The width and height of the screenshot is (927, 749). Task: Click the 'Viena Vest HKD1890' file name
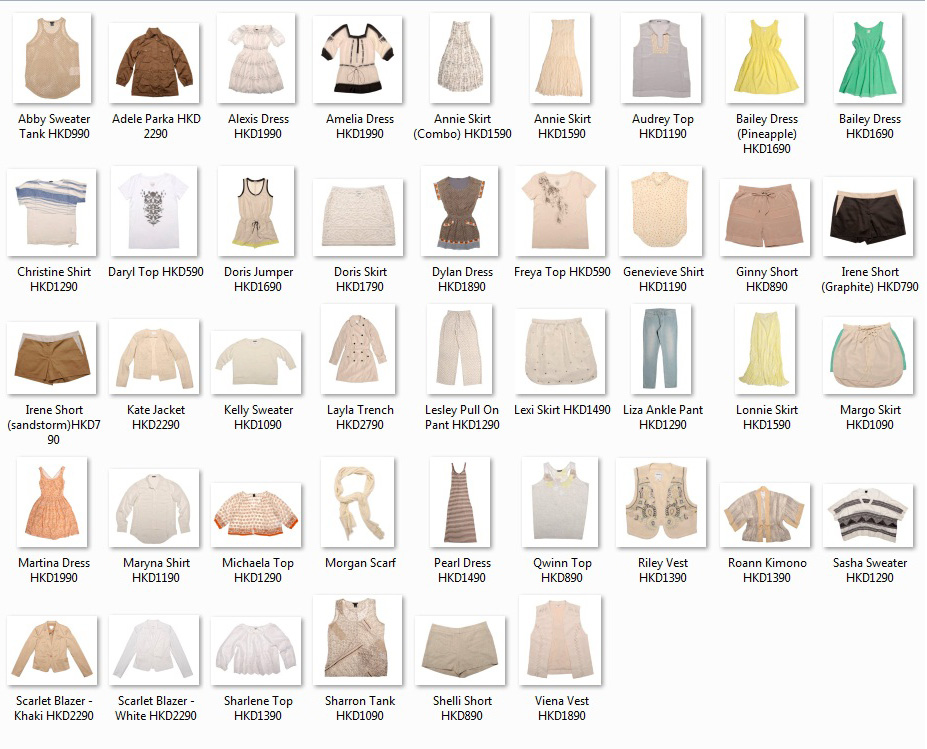coord(562,708)
